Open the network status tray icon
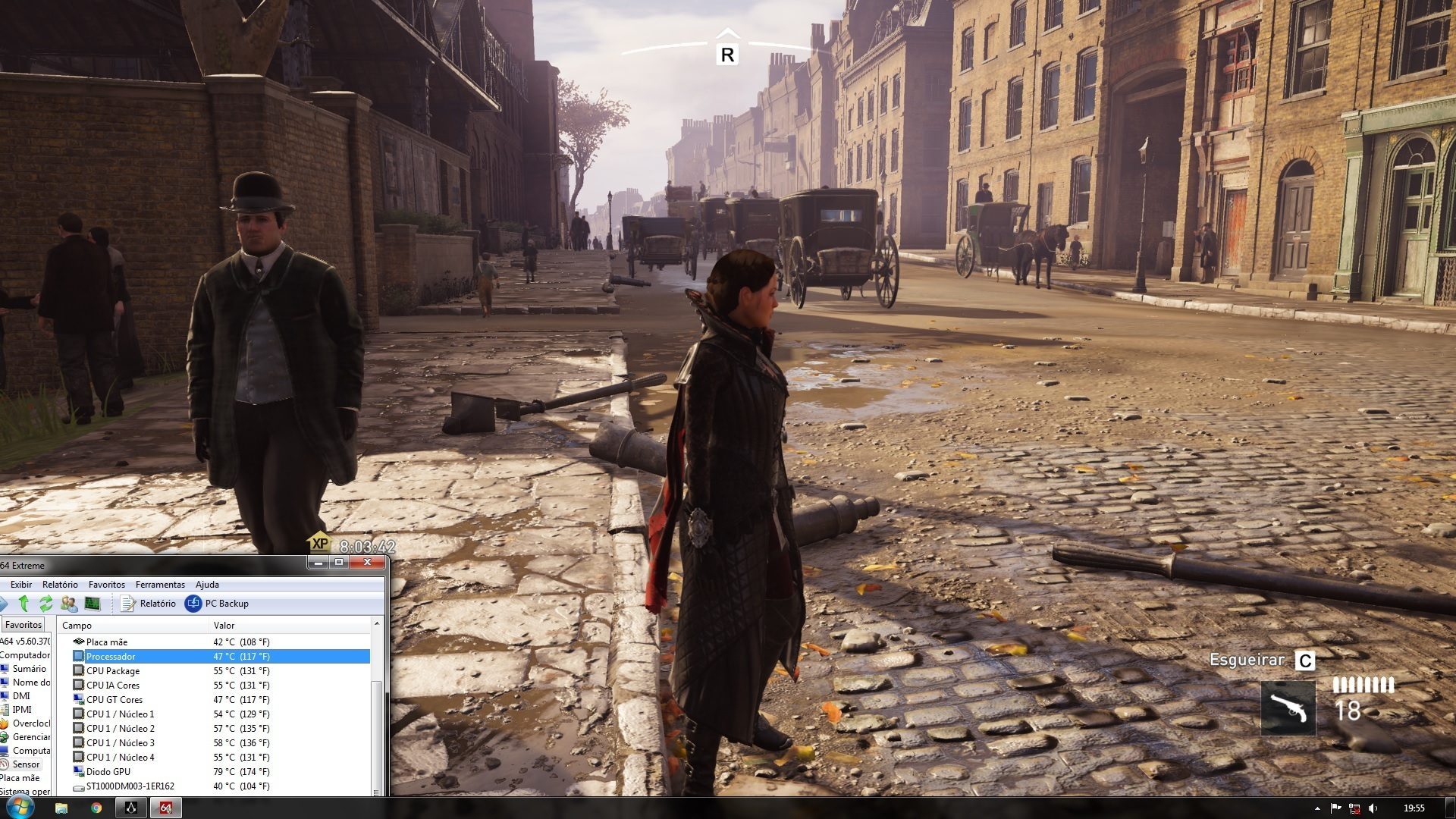Viewport: 1456px width, 819px height. 1354,808
